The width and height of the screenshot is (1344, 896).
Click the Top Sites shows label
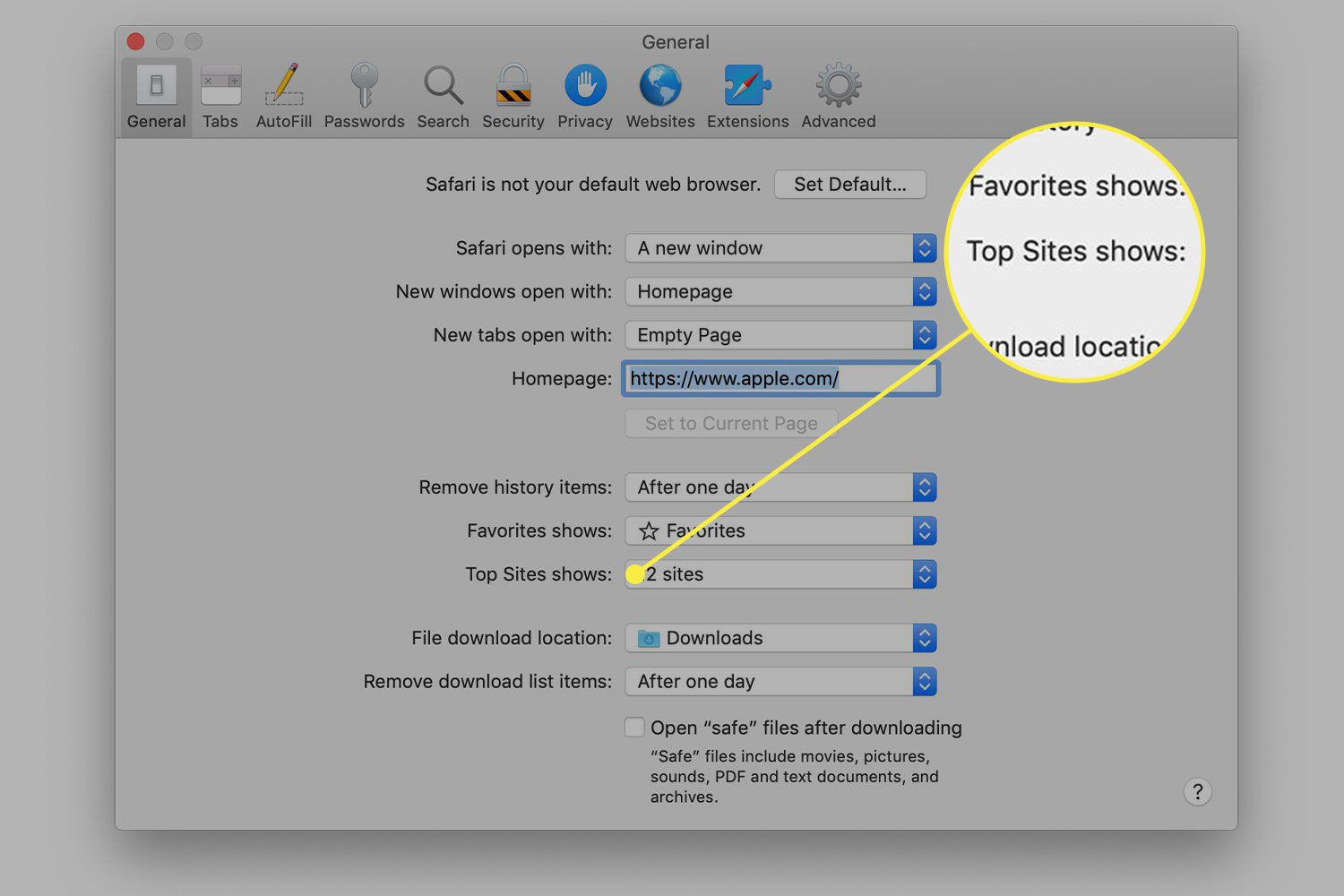538,574
